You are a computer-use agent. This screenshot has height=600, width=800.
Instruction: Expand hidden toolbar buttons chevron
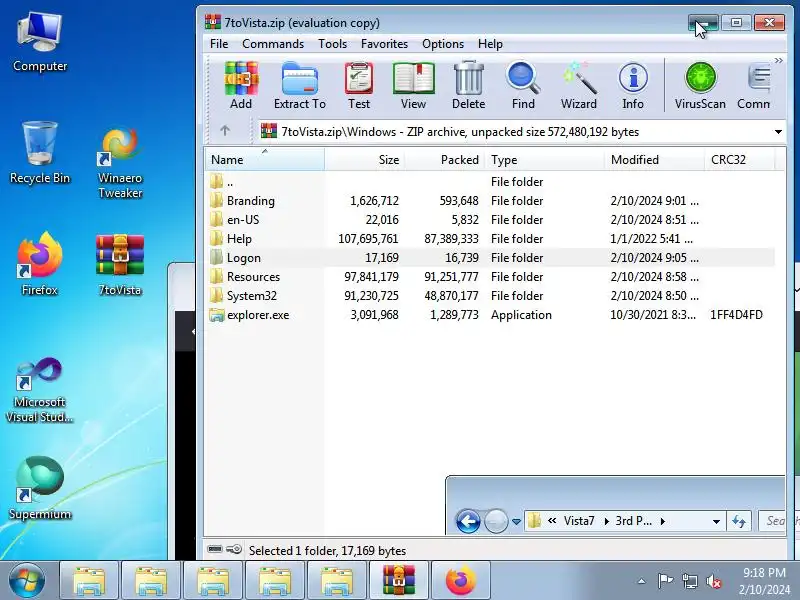(778, 61)
